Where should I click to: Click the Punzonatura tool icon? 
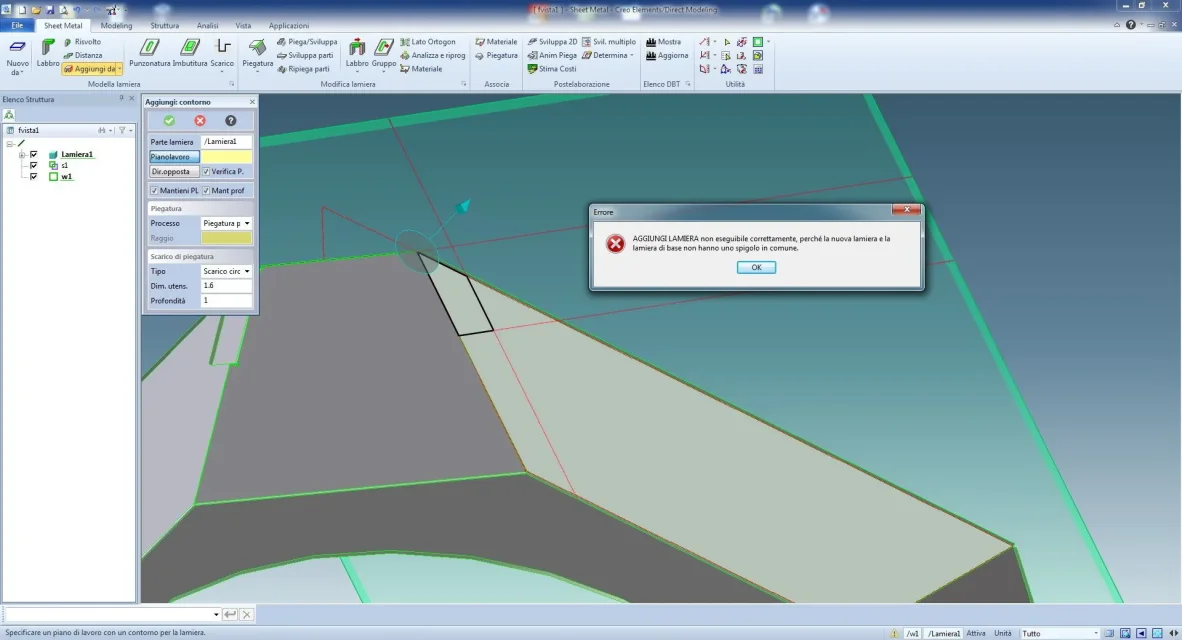click(x=149, y=48)
